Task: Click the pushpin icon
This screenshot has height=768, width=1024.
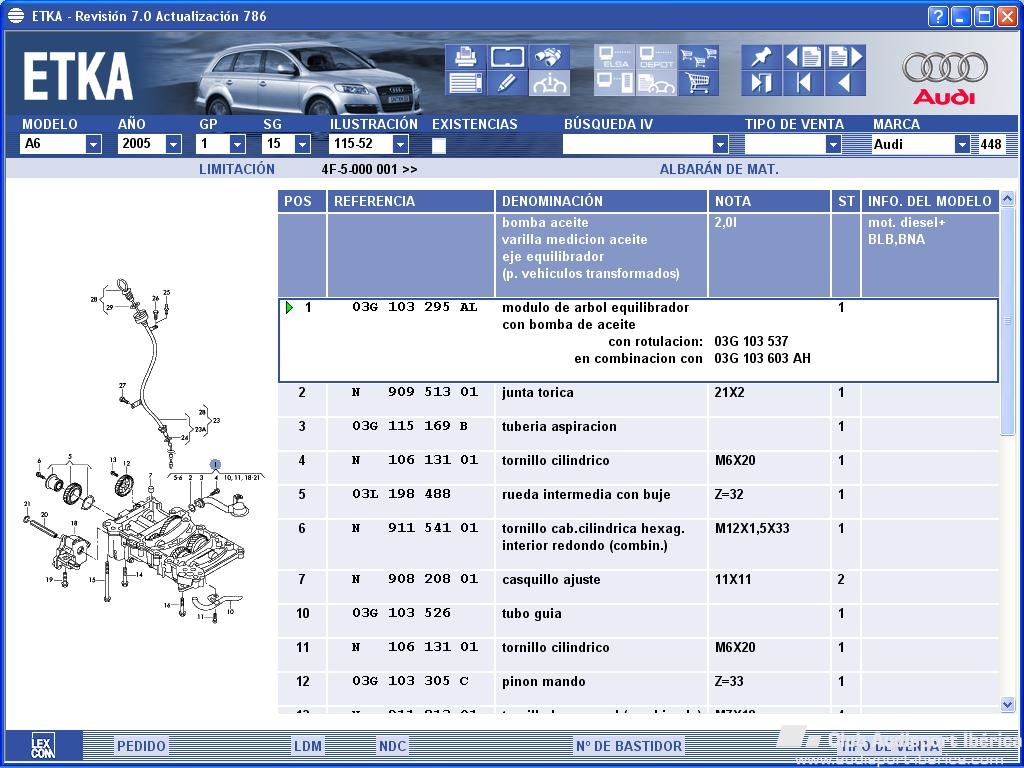Action: click(x=761, y=57)
